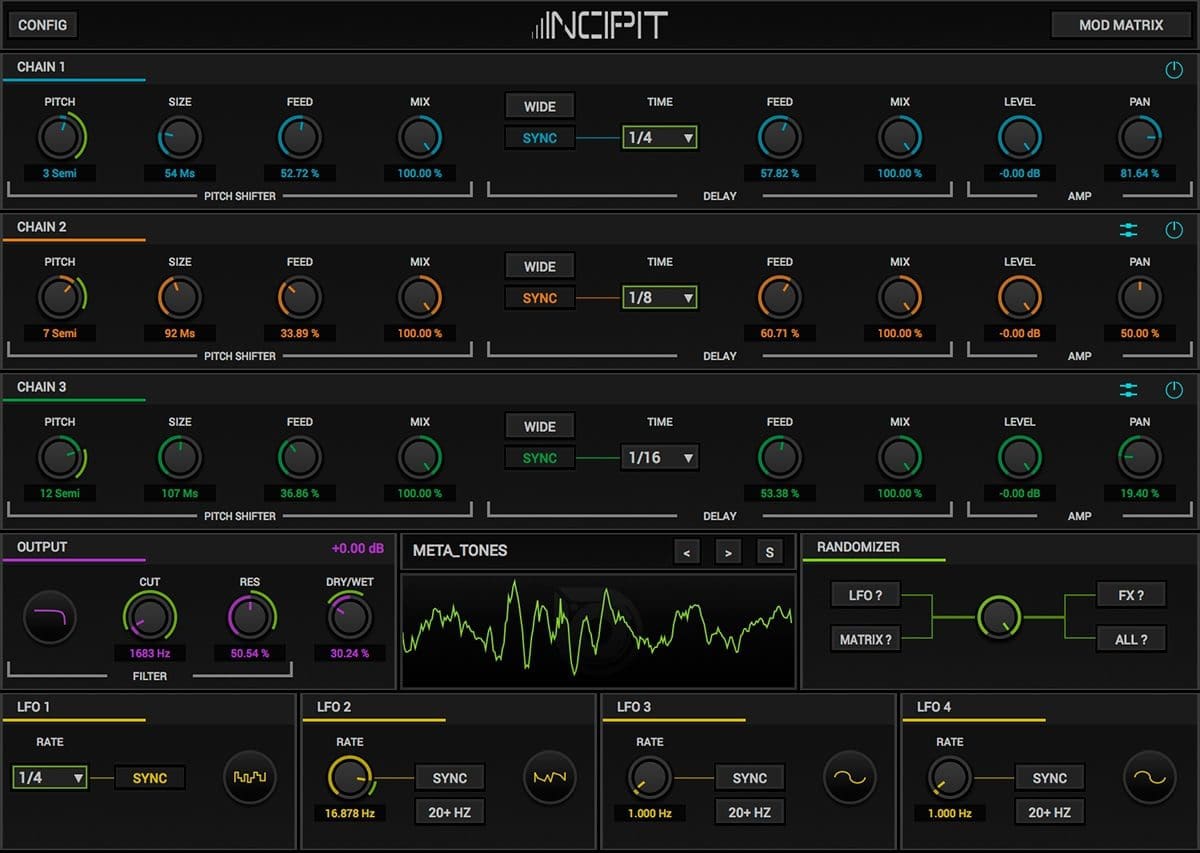Change LFO 4 sine waveform icon
Screen dimensions: 1200x853
click(x=1150, y=777)
